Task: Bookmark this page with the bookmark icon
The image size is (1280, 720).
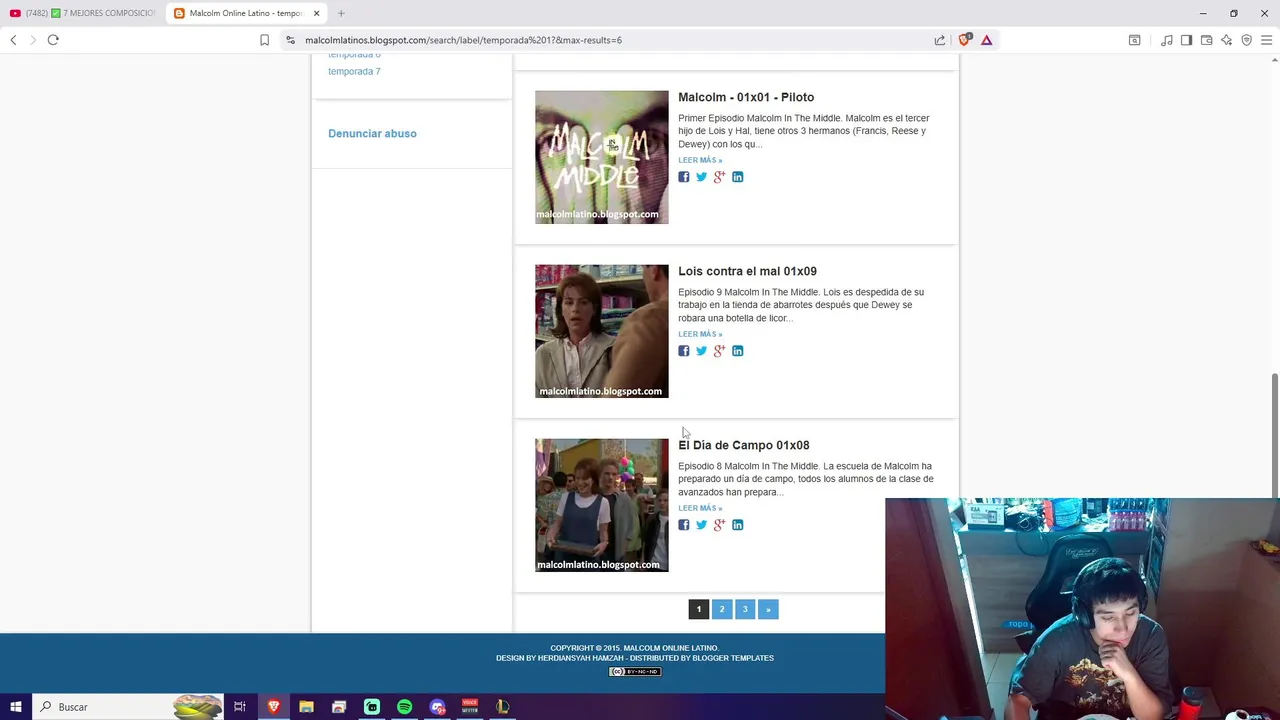Action: [x=264, y=40]
